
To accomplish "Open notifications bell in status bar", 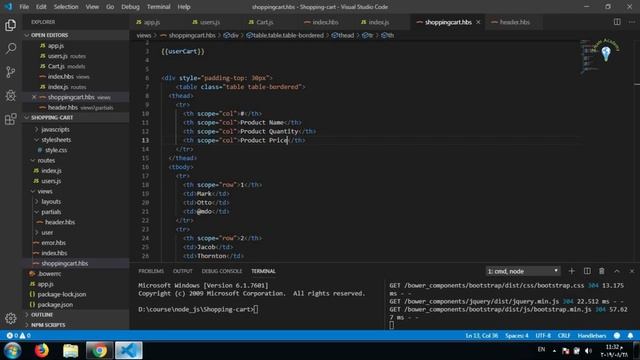I will (630, 336).
